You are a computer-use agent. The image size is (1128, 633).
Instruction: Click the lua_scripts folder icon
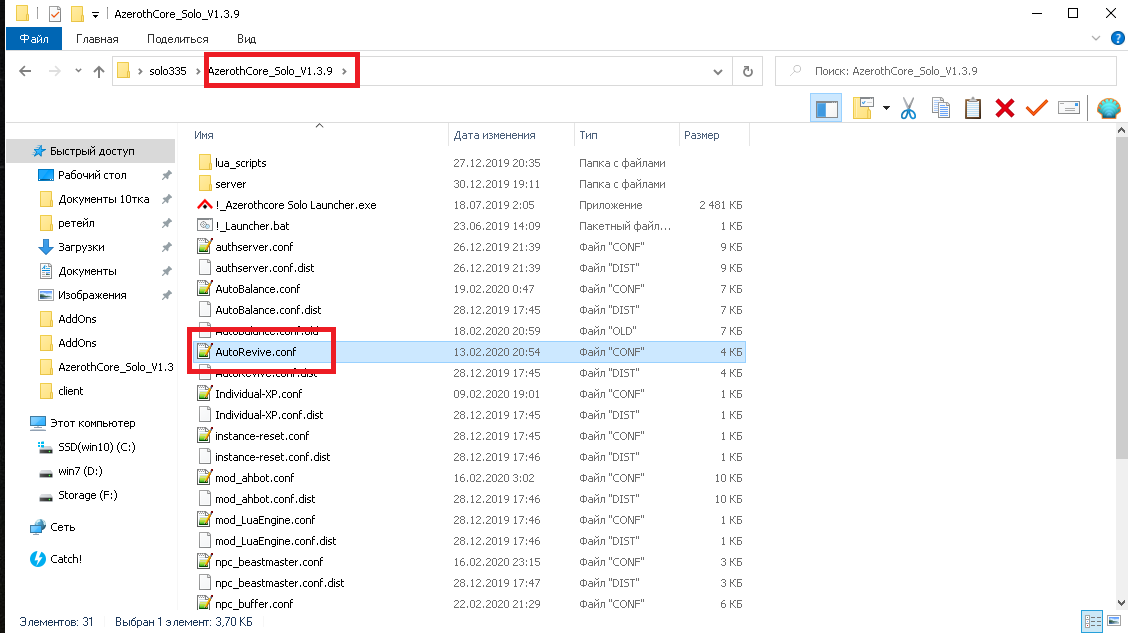(204, 163)
